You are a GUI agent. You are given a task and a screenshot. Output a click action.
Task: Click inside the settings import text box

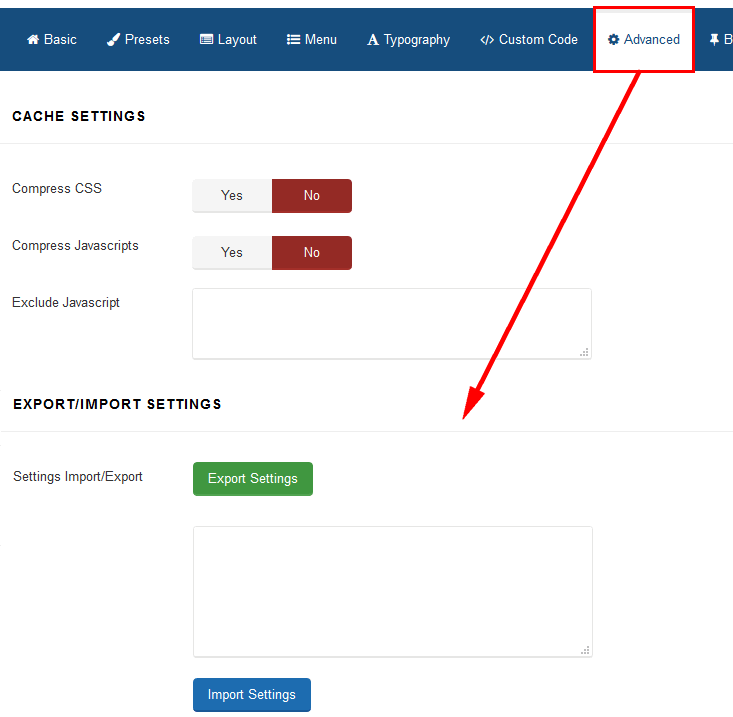(392, 591)
